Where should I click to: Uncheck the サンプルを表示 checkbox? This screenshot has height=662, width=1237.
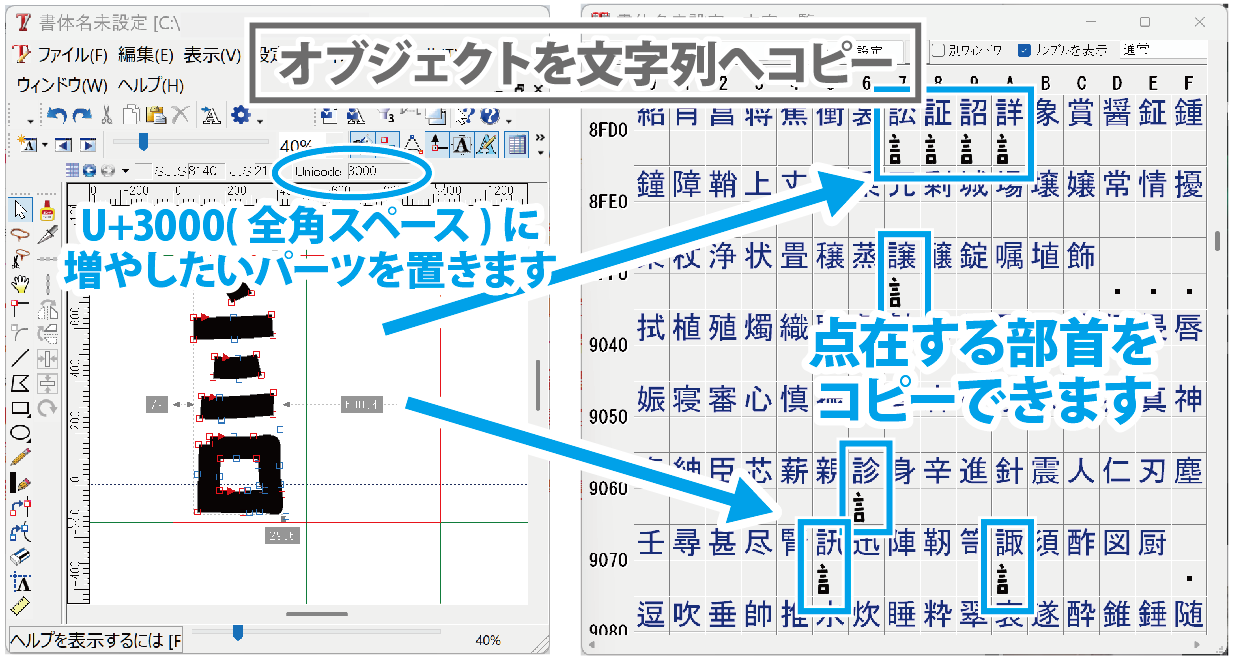1025,50
